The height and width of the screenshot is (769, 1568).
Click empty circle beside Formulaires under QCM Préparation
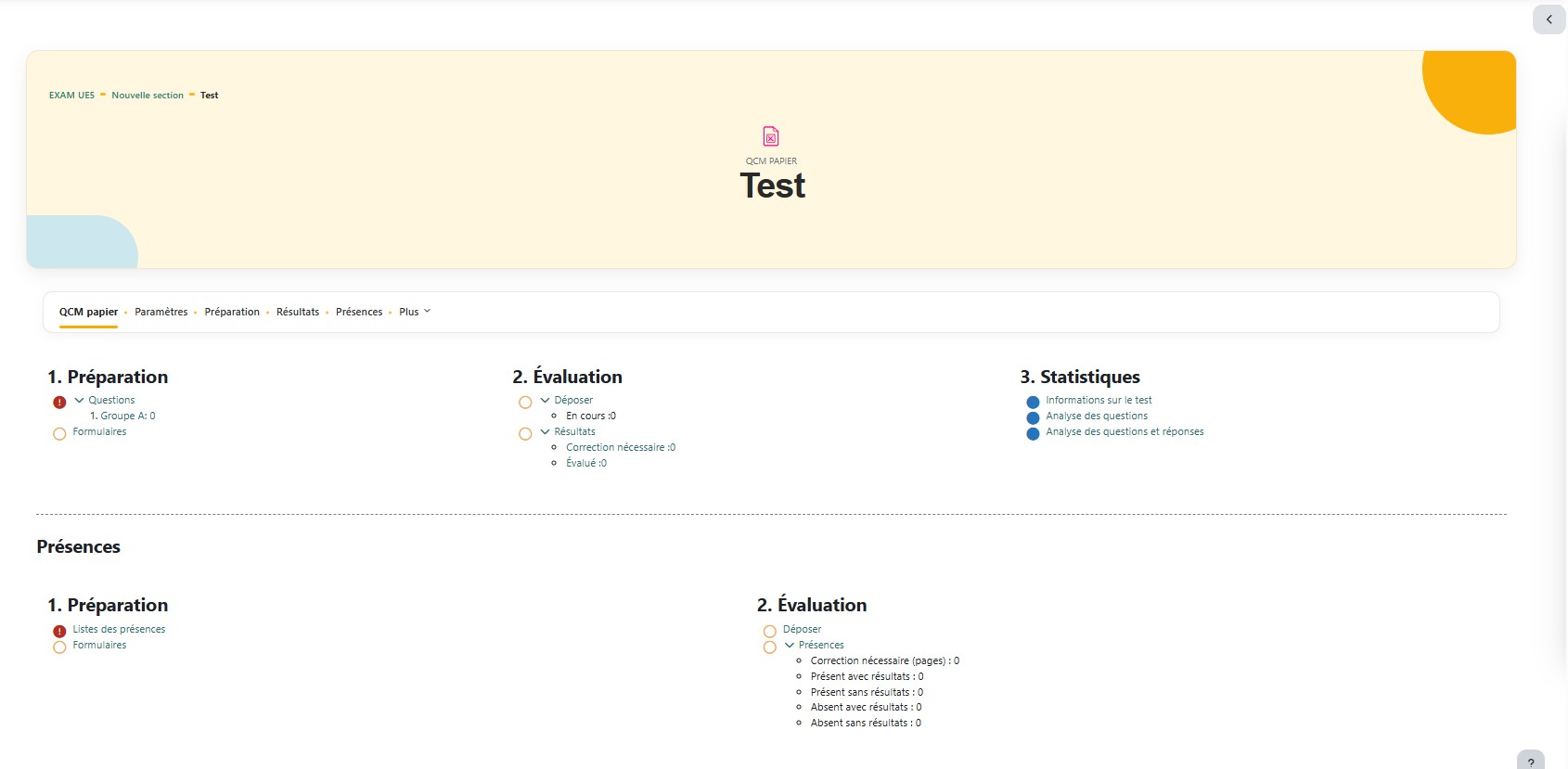[x=59, y=434]
